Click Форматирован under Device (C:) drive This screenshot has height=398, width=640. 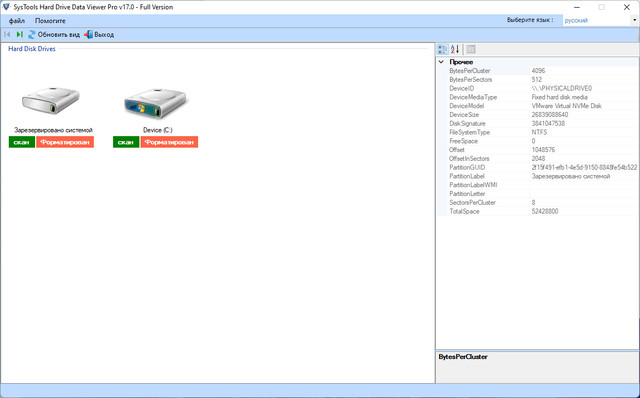(x=169, y=142)
